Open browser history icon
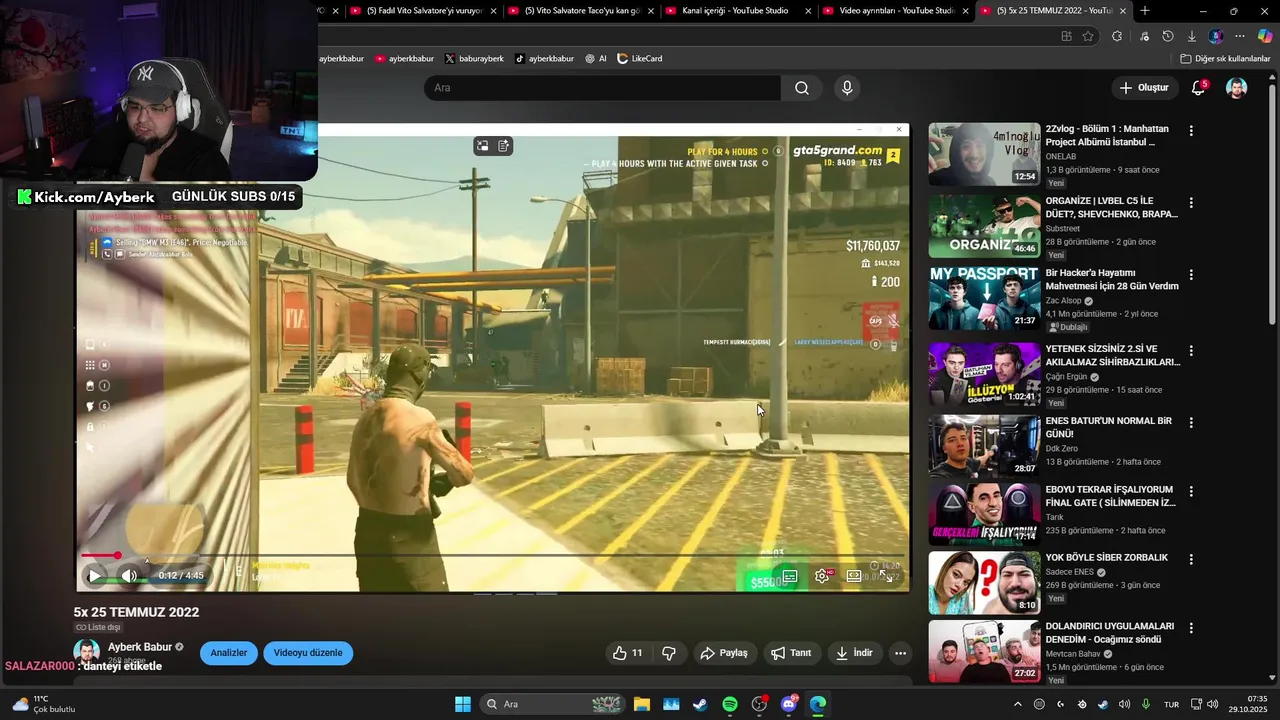This screenshot has width=1280, height=720. (1167, 36)
